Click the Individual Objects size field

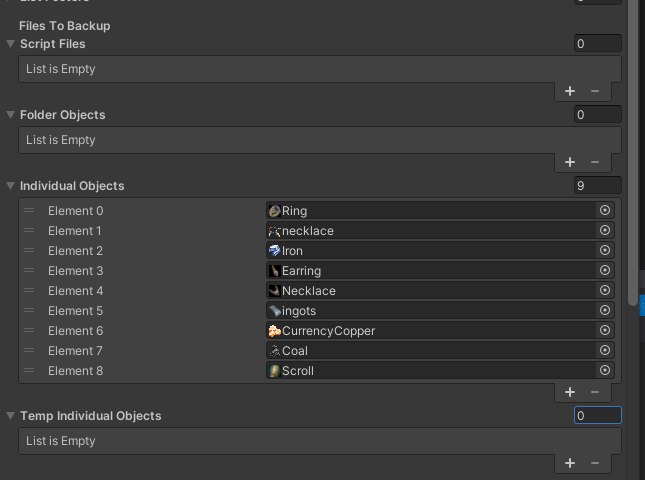[x=597, y=186]
